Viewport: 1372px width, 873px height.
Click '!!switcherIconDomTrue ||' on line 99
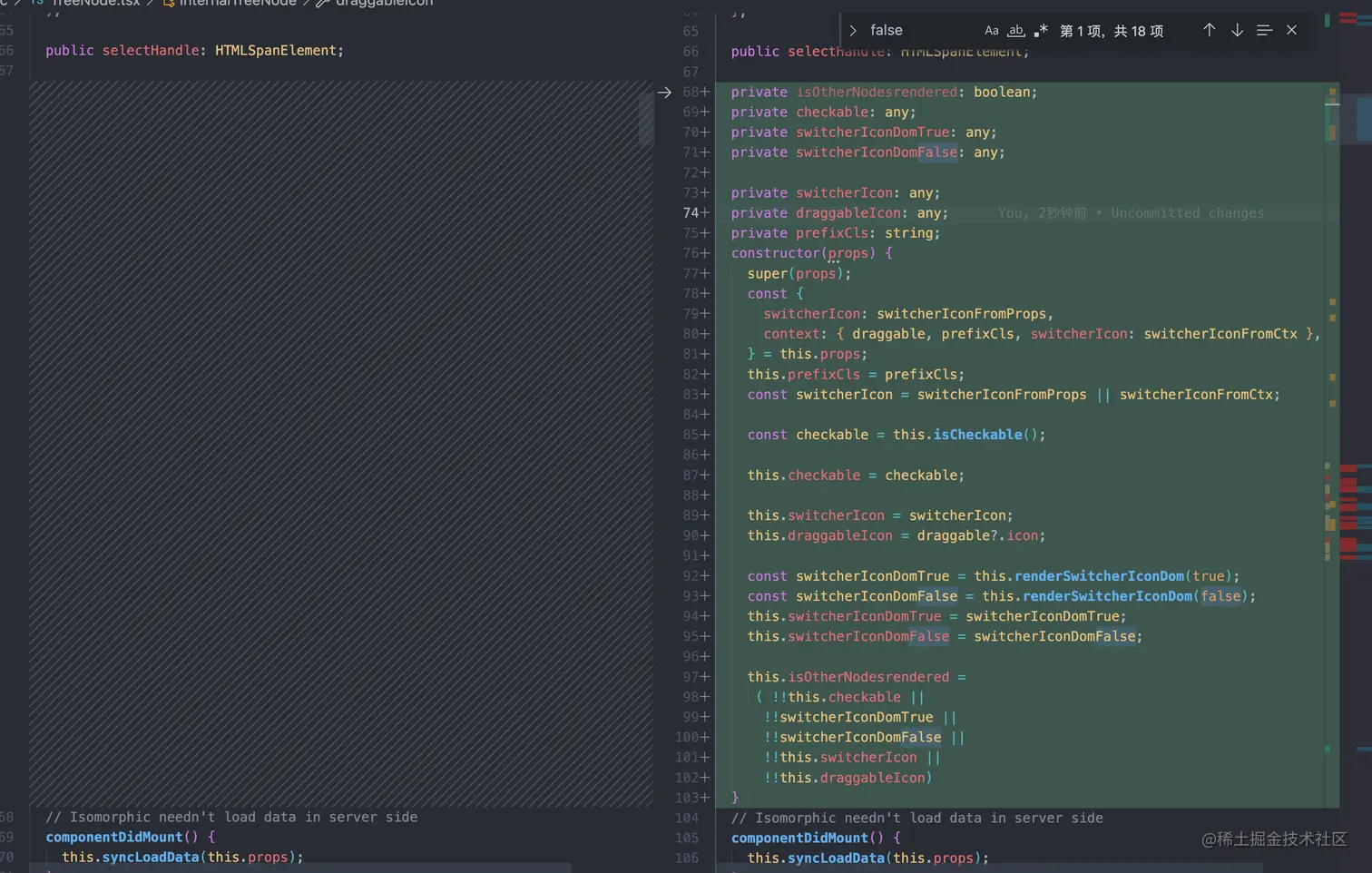click(x=860, y=717)
